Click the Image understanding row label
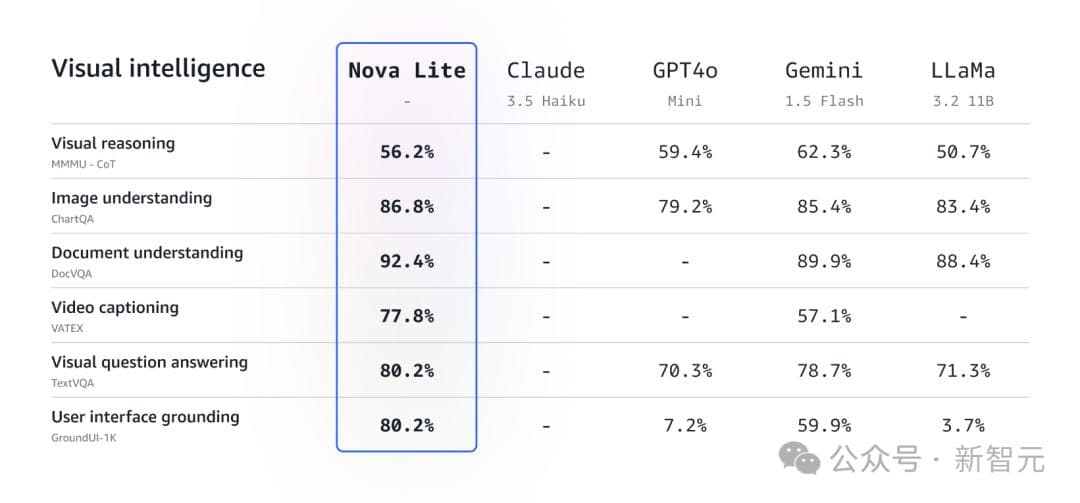Image resolution: width=1080 pixels, height=503 pixels. 131,198
